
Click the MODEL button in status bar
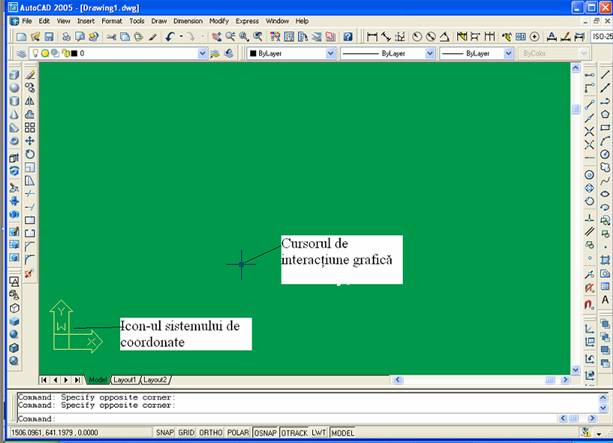point(343,433)
